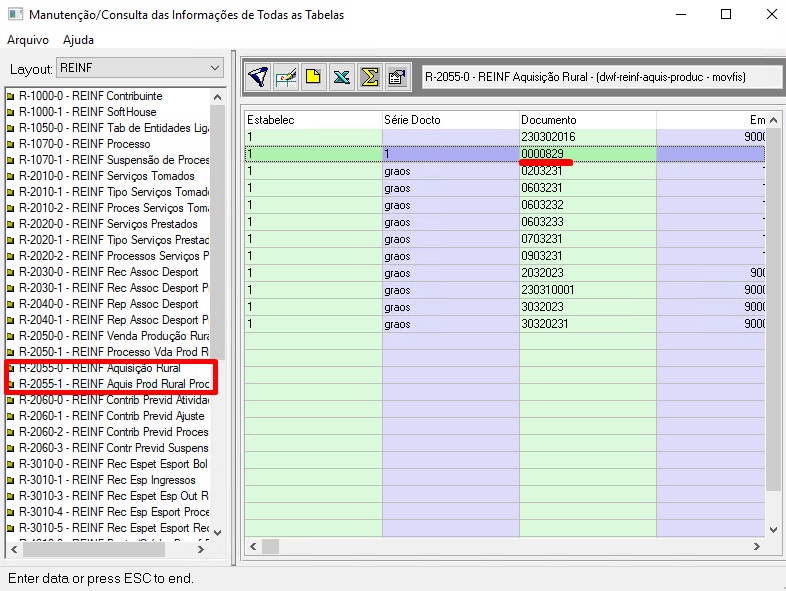Image resolution: width=786 pixels, height=591 pixels.
Task: Select R-3010-4 REINF Rec Esp Esport Proce
Action: [x=114, y=512]
